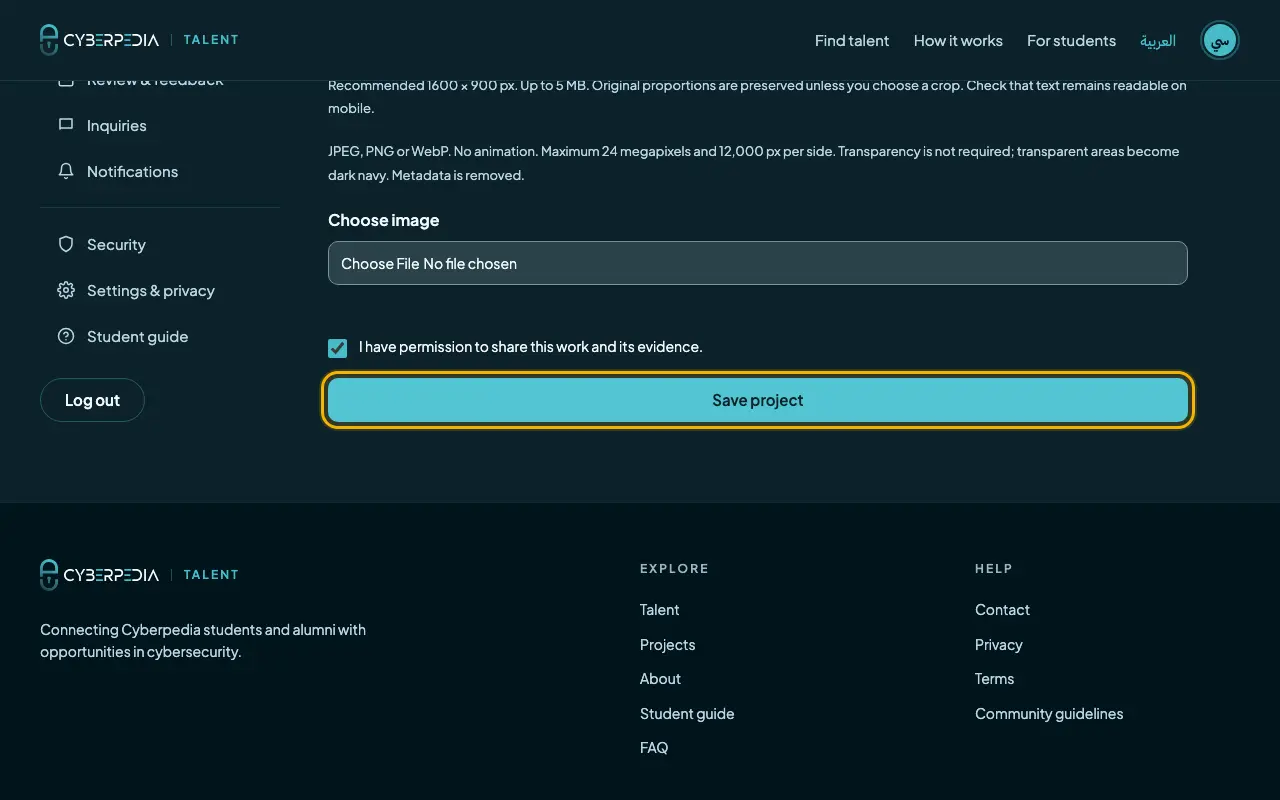Log out of the account
Image resolution: width=1280 pixels, height=800 pixels.
pos(92,400)
